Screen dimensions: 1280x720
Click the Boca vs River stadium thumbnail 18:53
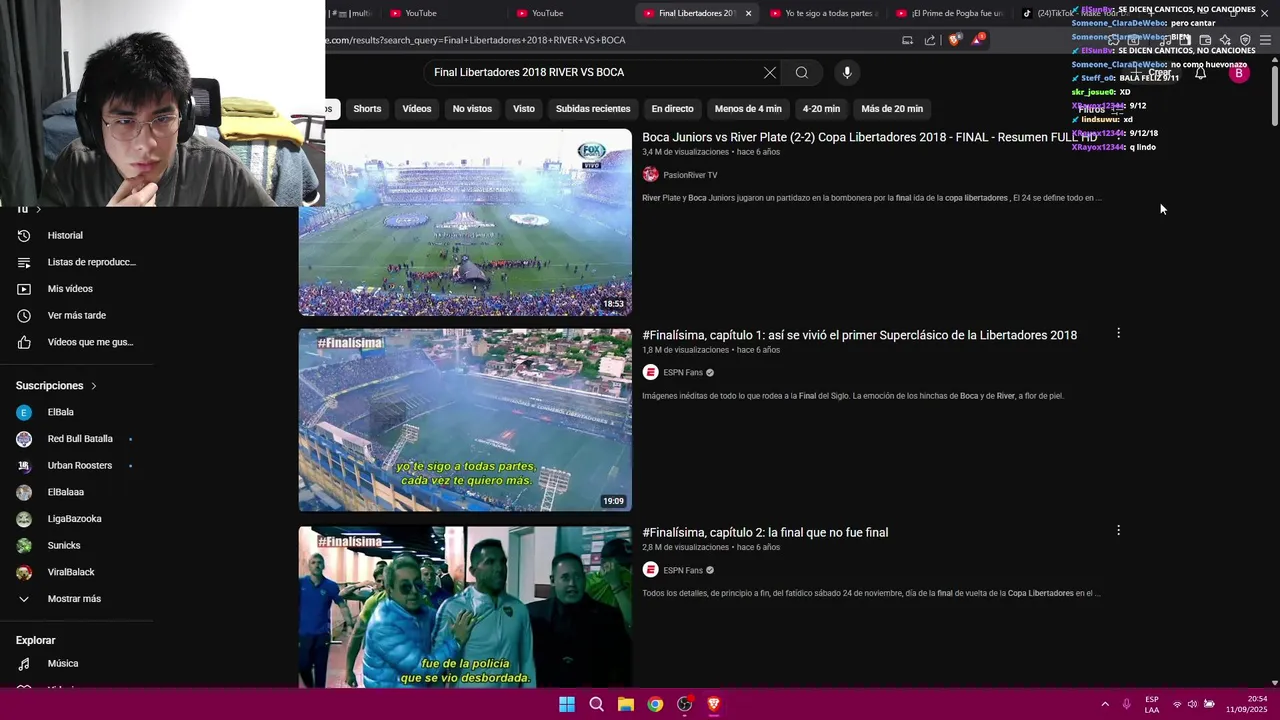(465, 222)
